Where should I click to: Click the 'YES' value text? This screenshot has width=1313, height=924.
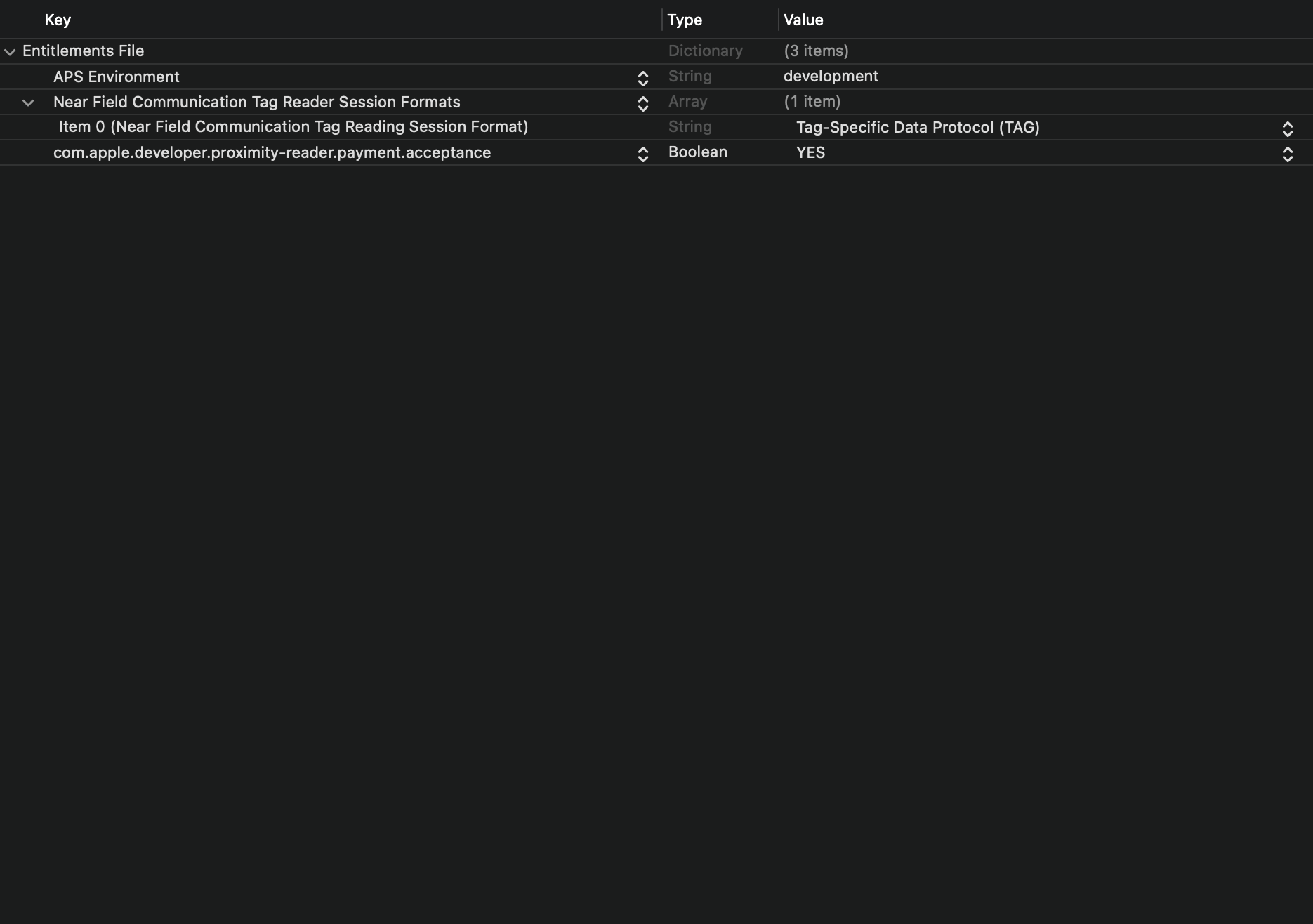(x=810, y=152)
